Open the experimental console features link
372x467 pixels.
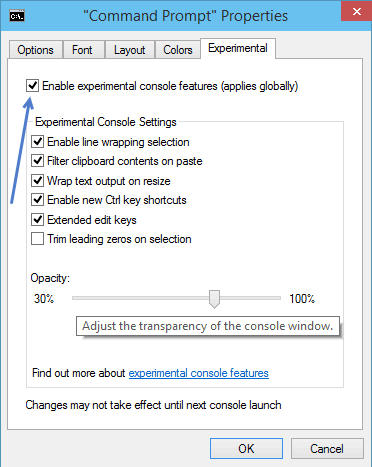[x=199, y=373]
